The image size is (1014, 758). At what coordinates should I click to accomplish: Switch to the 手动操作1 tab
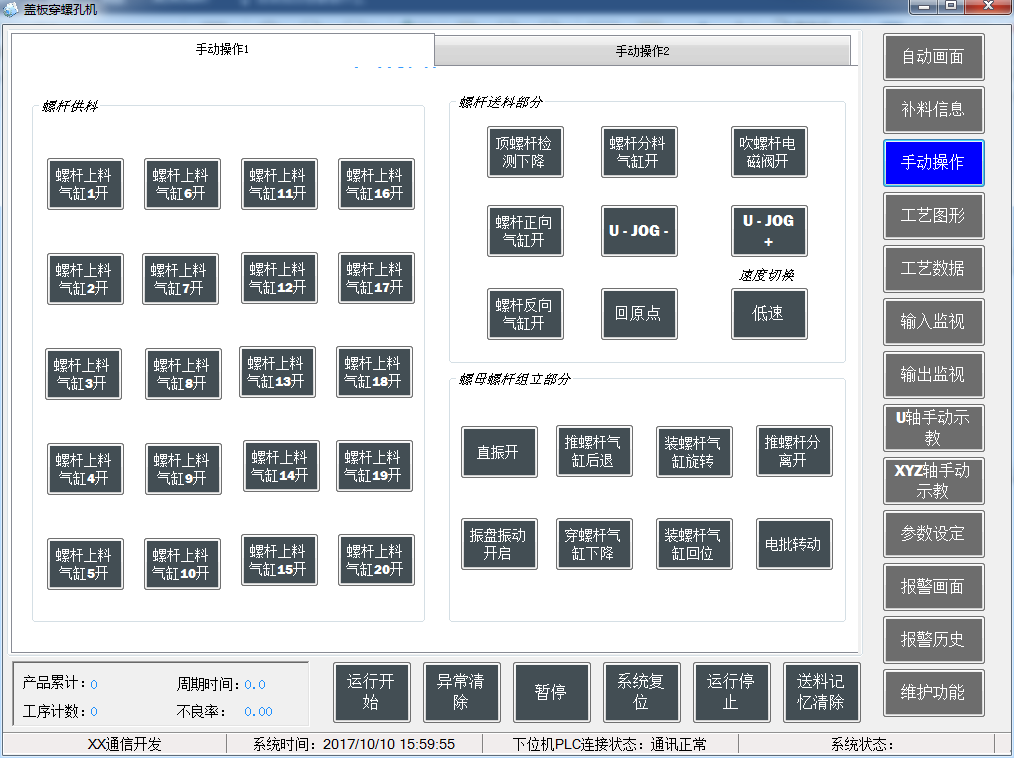tap(222, 50)
